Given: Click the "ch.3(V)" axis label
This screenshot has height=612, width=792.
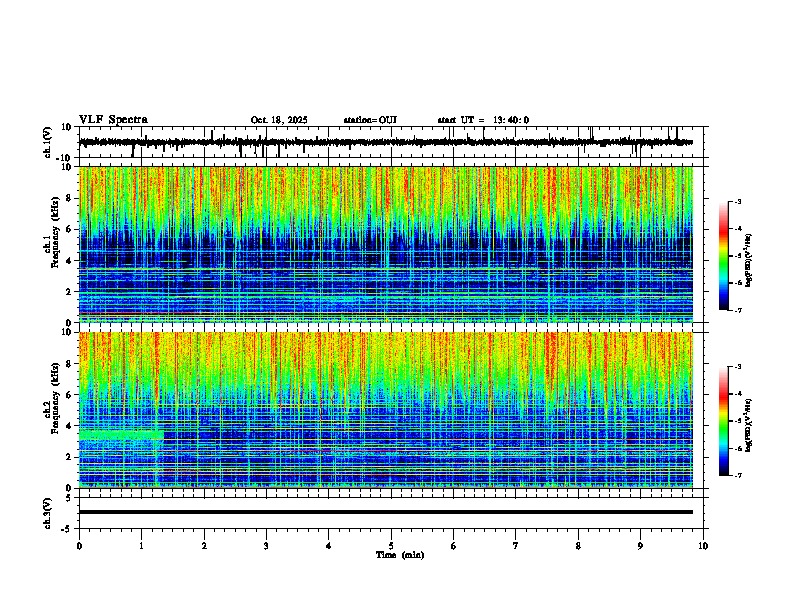Looking at the screenshot, I should (x=48, y=513).
